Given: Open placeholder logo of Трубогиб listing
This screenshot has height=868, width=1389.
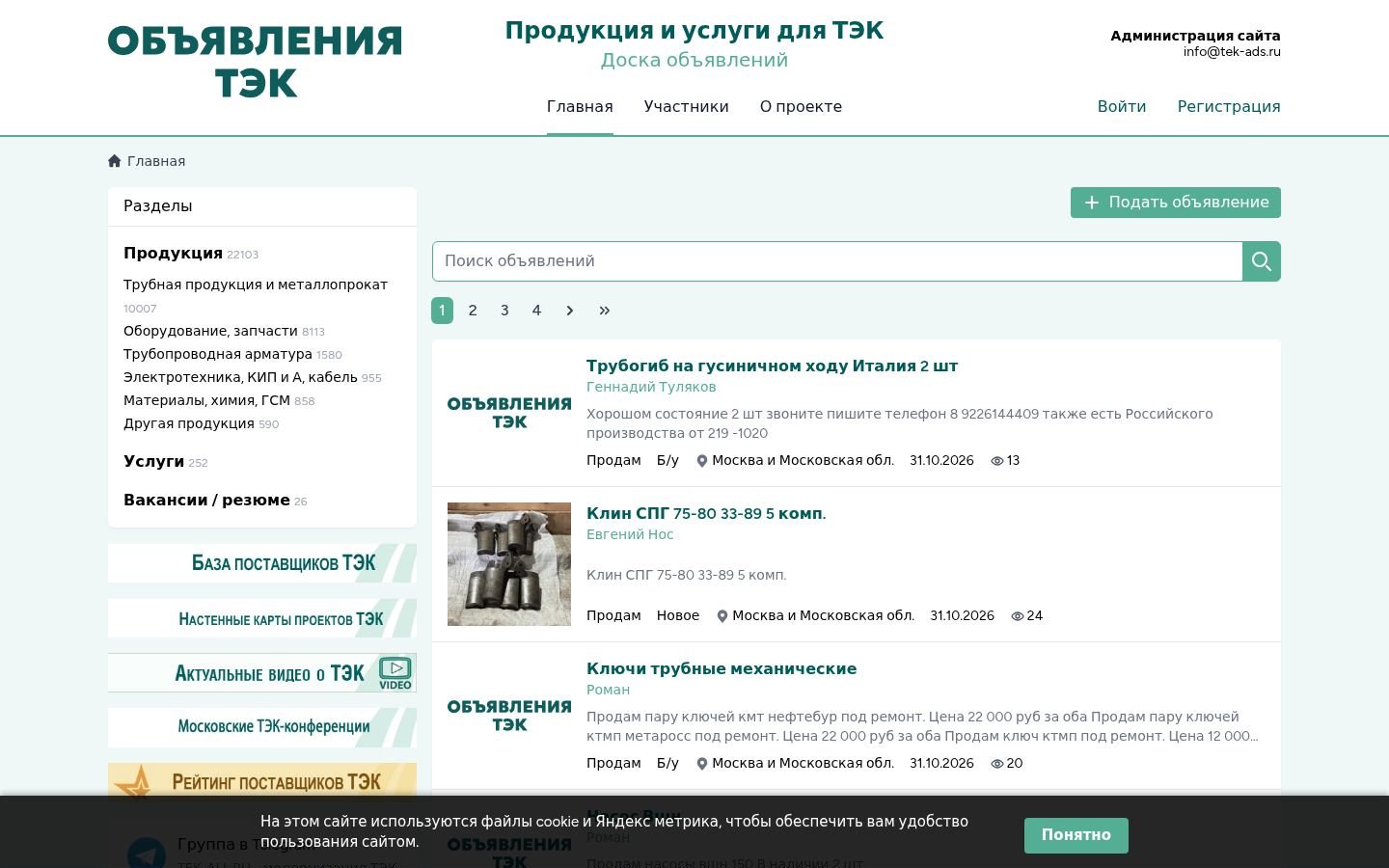Looking at the screenshot, I should click(x=509, y=413).
